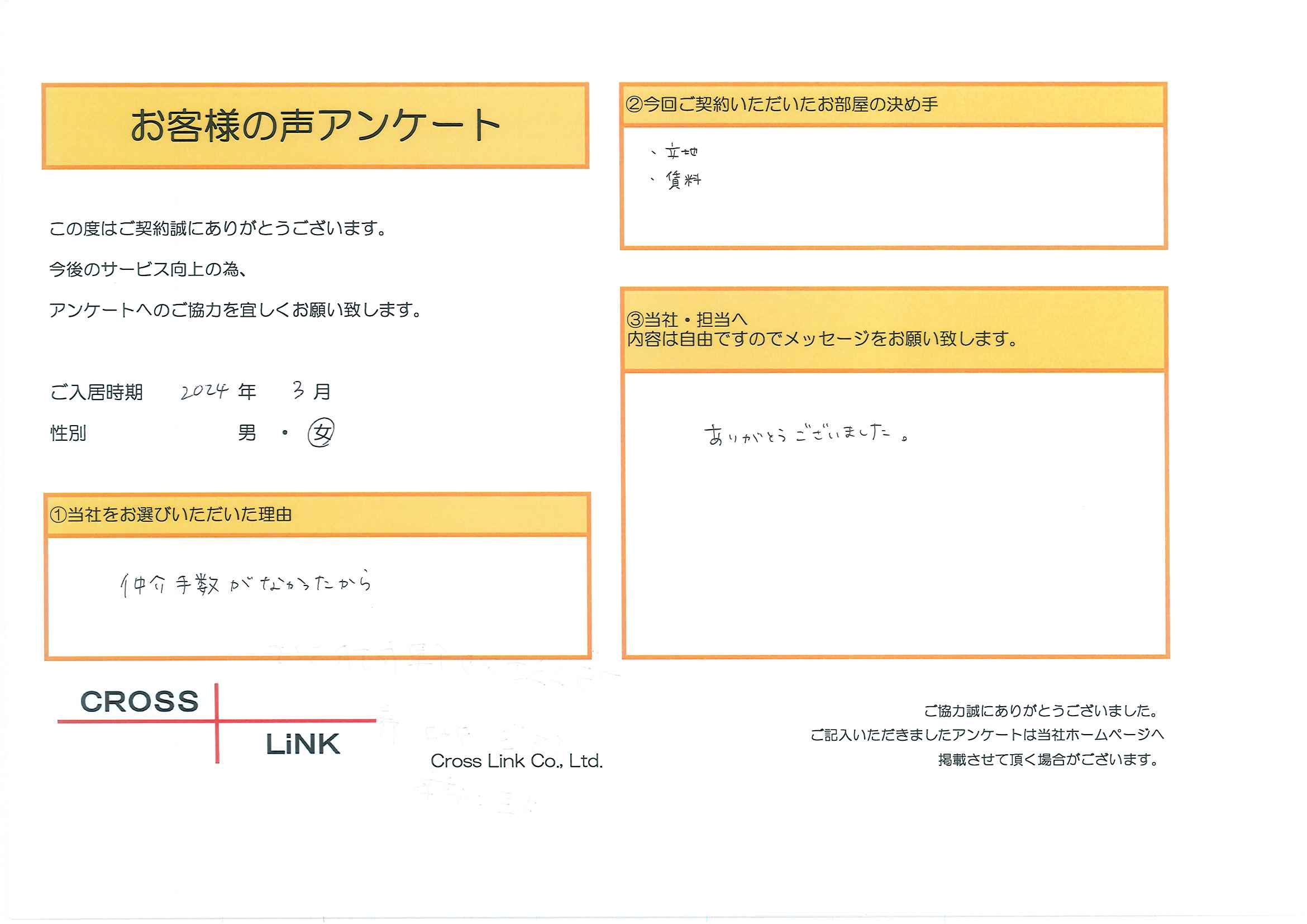This screenshot has height=924, width=1307.
Task: Click the line 'ご記入いただきましたアンケートは当社ホームページへ'
Action: [987, 735]
